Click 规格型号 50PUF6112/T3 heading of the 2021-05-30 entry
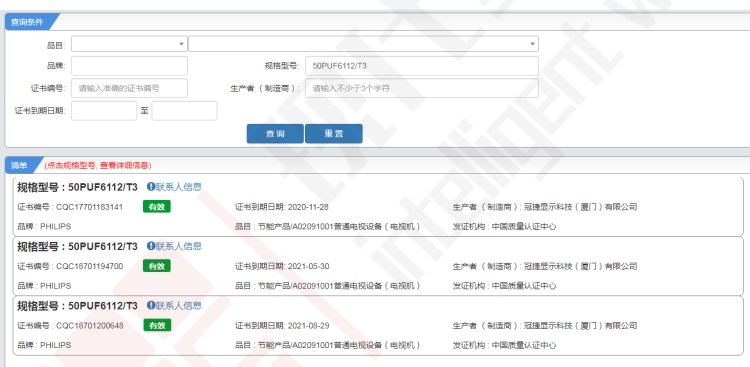 pyautogui.click(x=77, y=246)
